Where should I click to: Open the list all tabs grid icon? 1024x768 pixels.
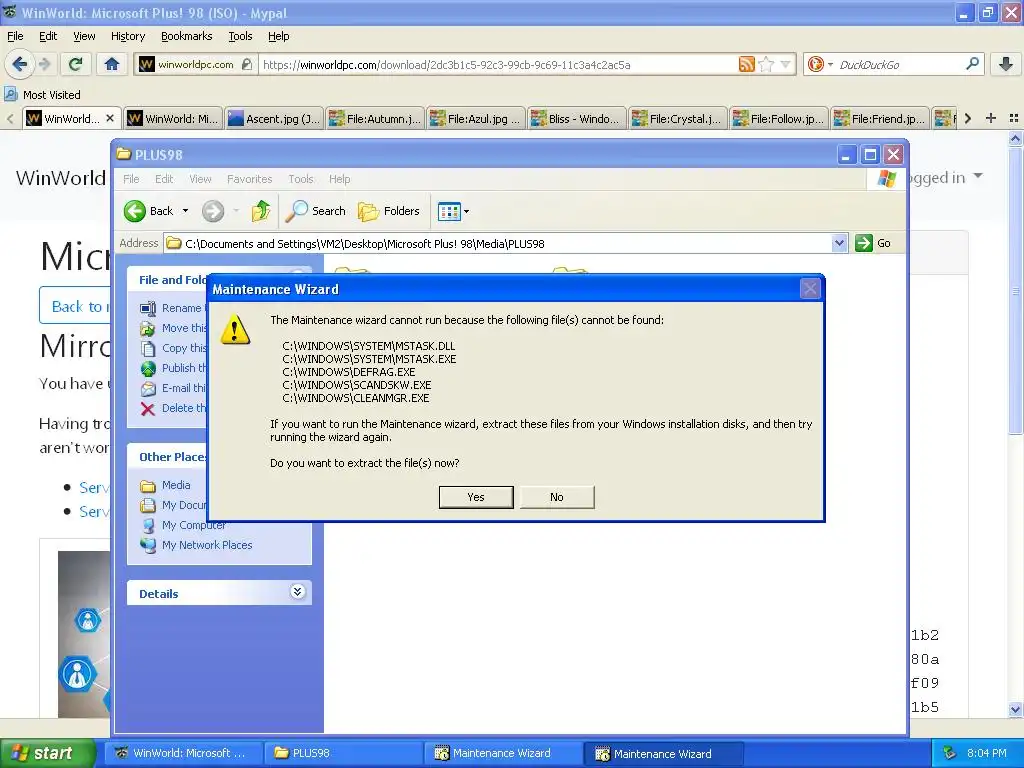1014,118
